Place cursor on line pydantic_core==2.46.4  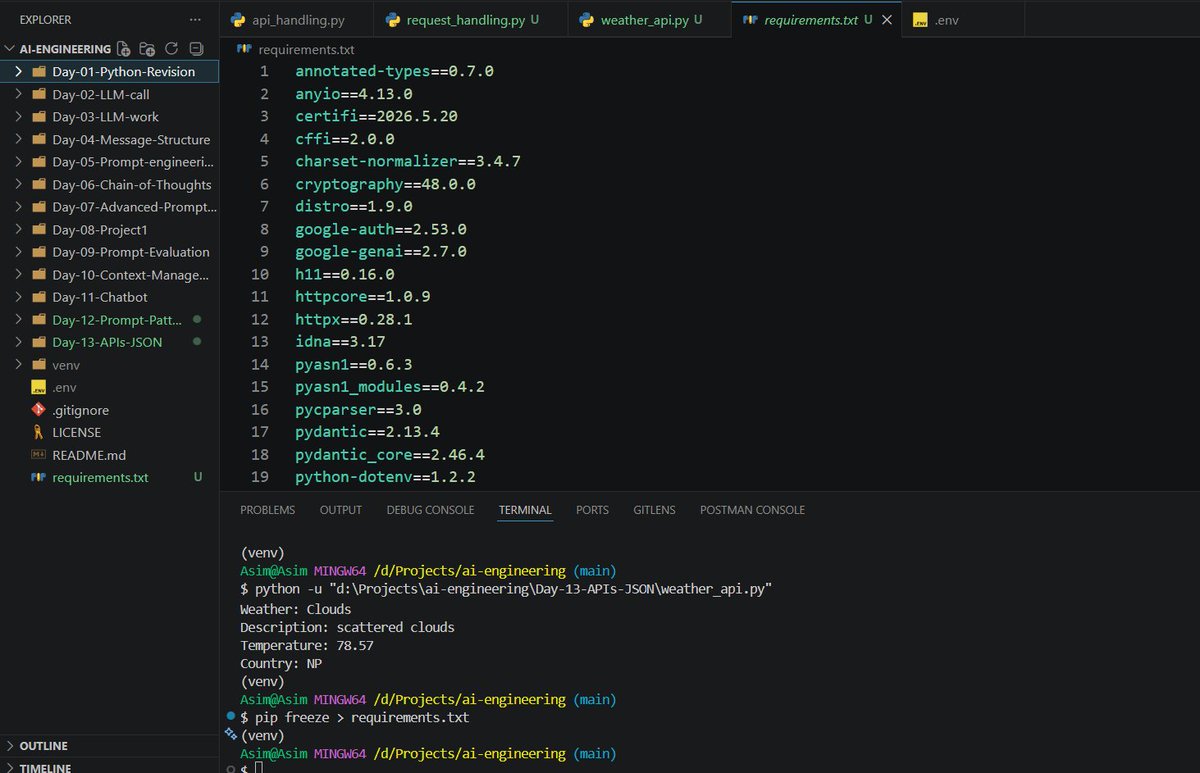[390, 454]
